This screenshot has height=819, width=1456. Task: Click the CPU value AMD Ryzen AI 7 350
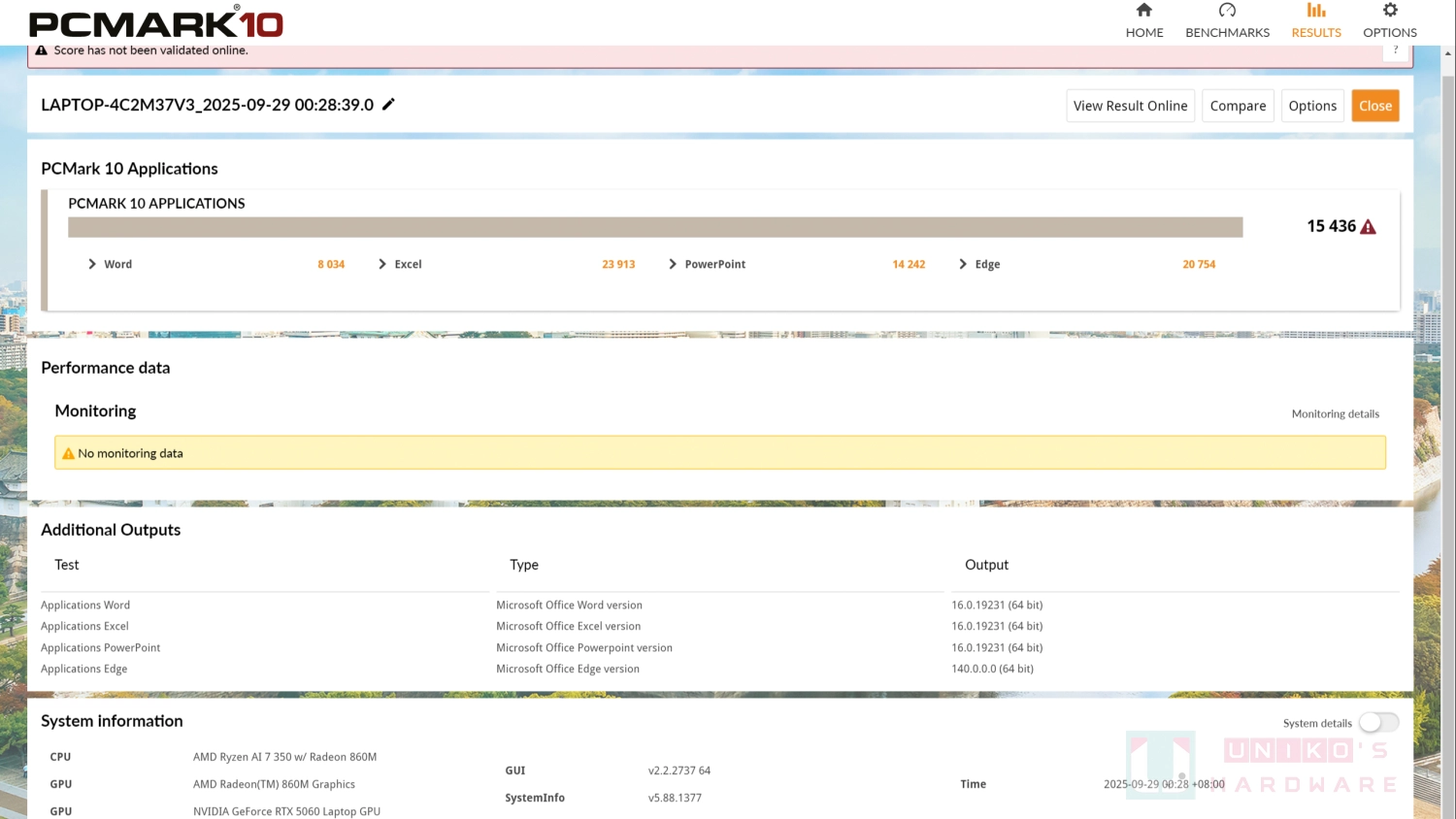coord(284,758)
